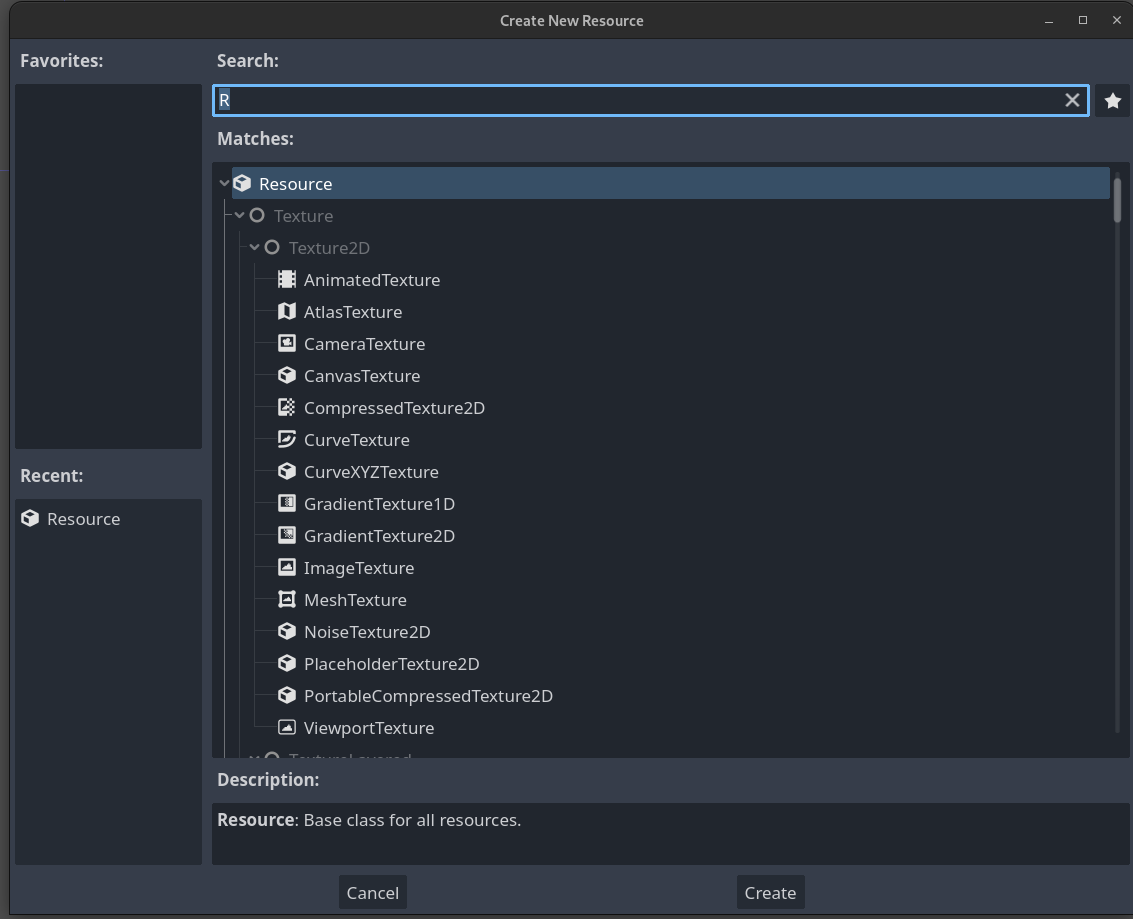Viewport: 1133px width, 919px height.
Task: Select the CompressedTexture2D icon
Action: click(287, 408)
